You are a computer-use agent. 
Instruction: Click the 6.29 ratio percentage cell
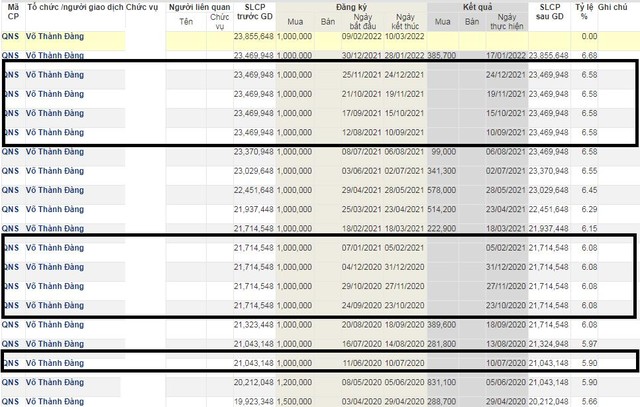click(589, 208)
